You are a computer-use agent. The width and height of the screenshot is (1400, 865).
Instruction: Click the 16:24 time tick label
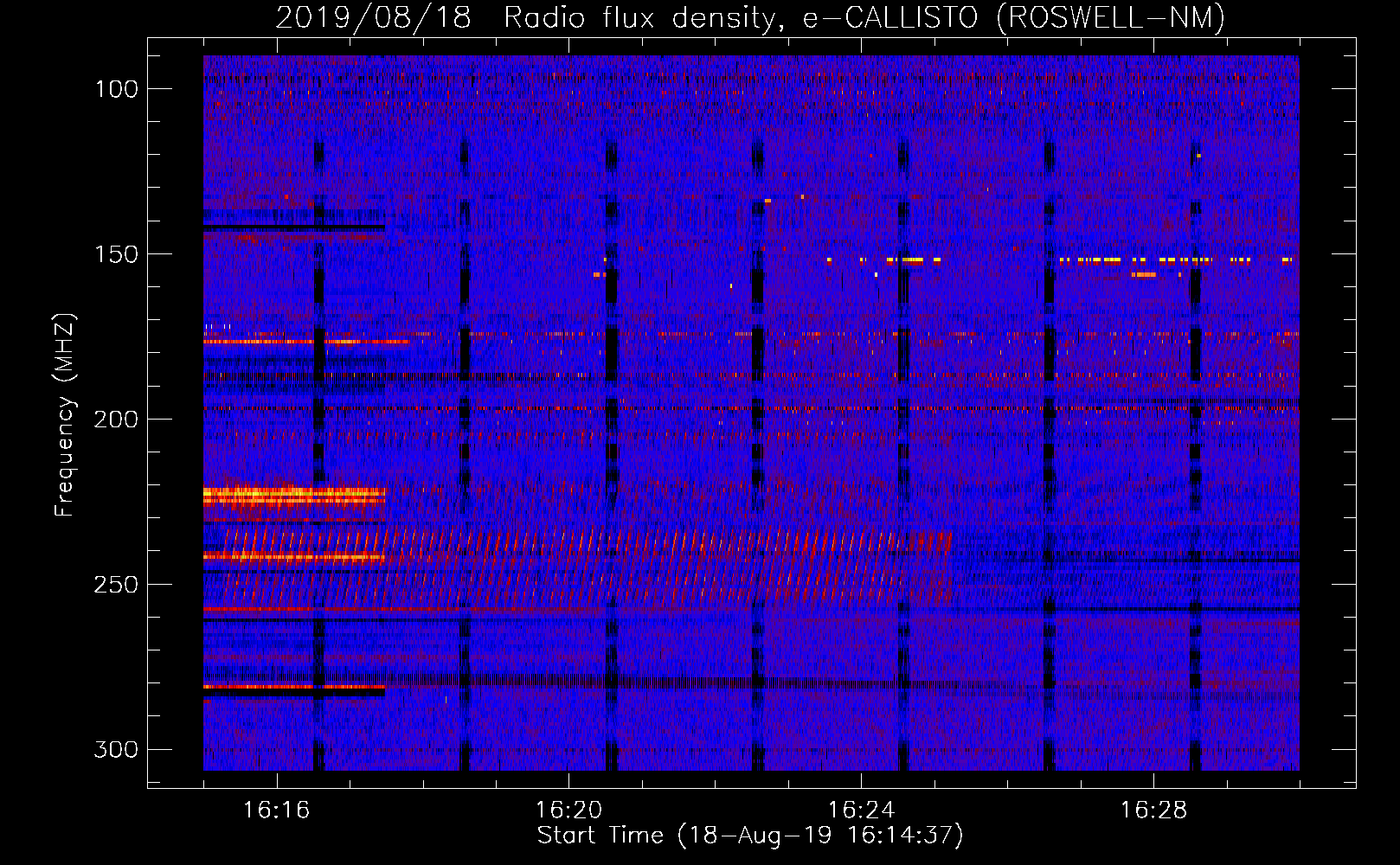861,810
